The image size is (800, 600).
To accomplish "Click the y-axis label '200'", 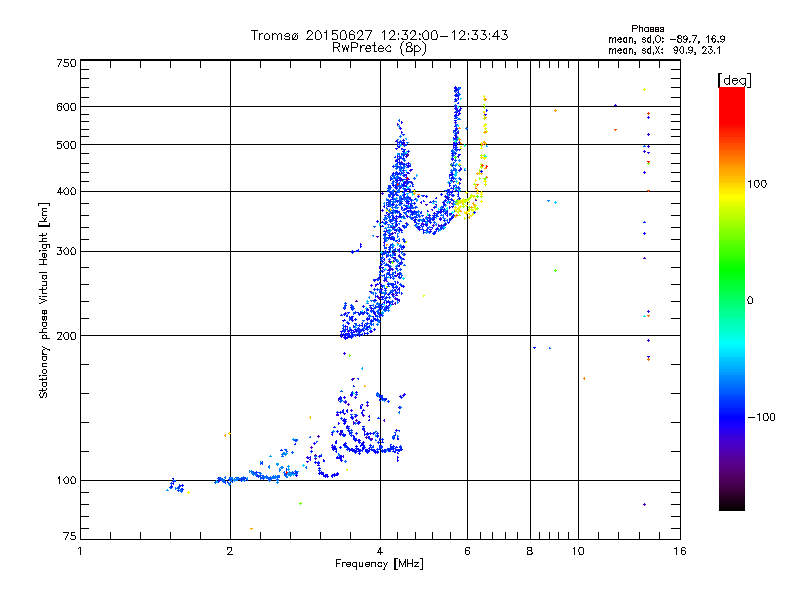I will pos(66,336).
